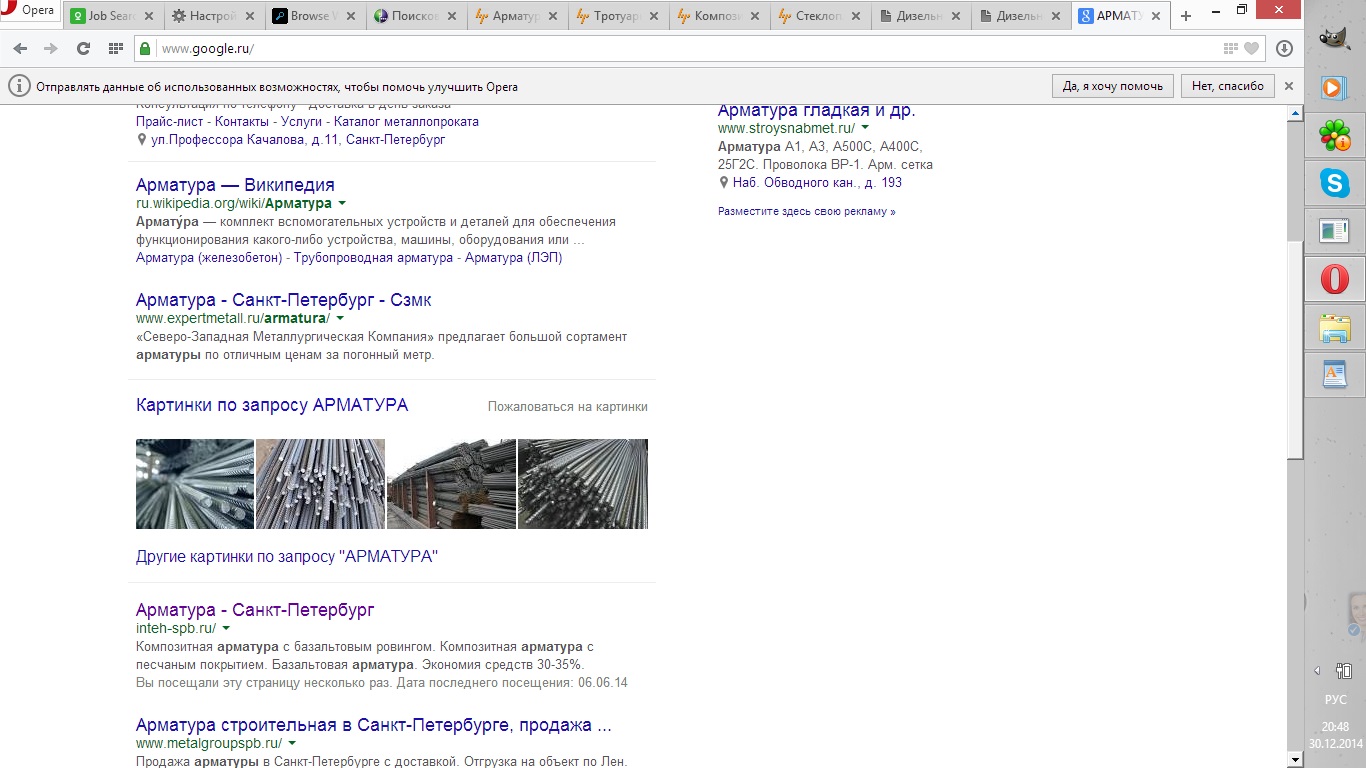Click map pin by Наб. Обводного кан. address
This screenshot has width=1366, height=768.
(724, 183)
